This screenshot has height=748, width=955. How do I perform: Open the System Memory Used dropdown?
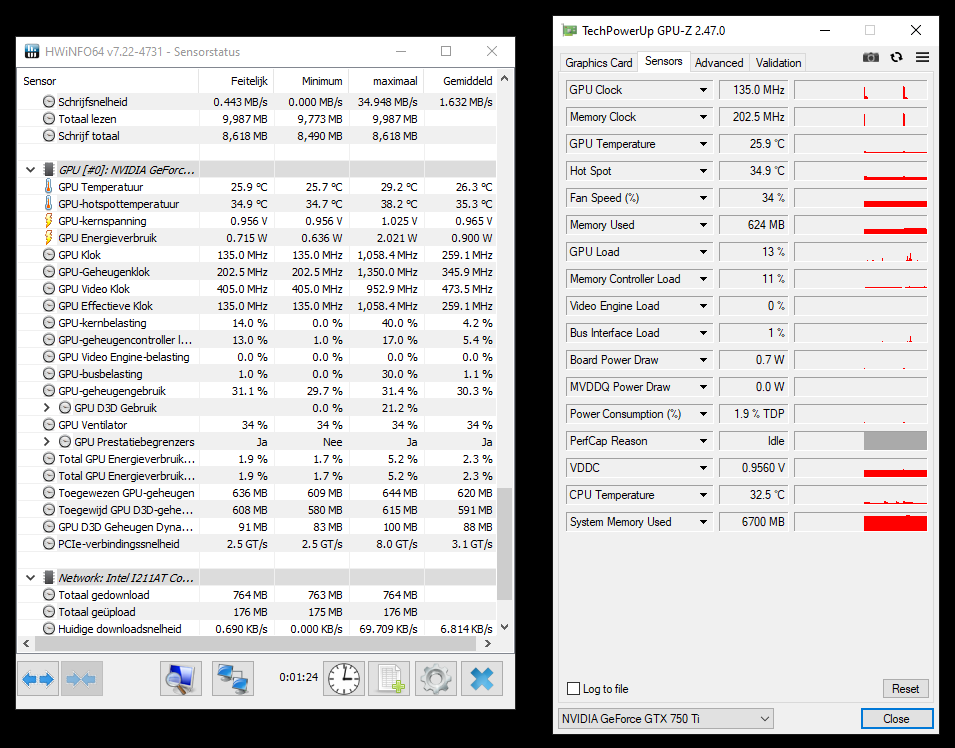point(703,522)
